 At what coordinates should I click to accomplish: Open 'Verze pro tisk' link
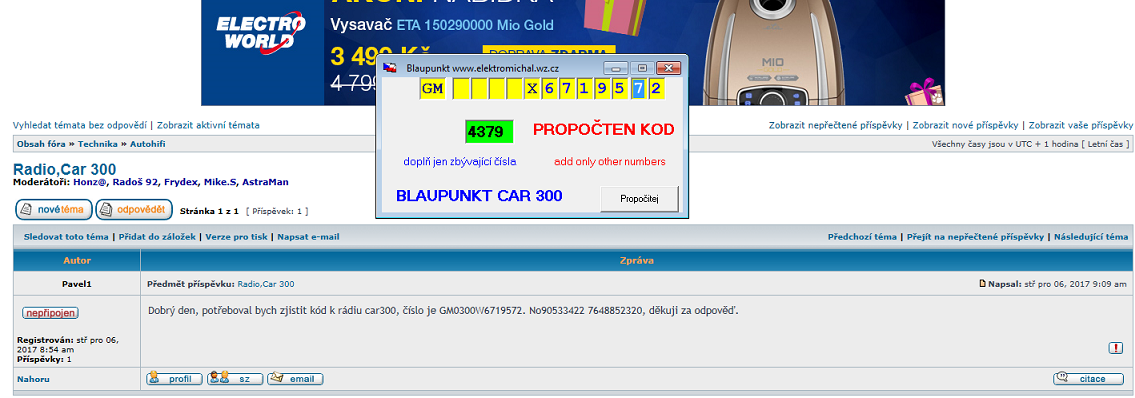[x=237, y=237]
